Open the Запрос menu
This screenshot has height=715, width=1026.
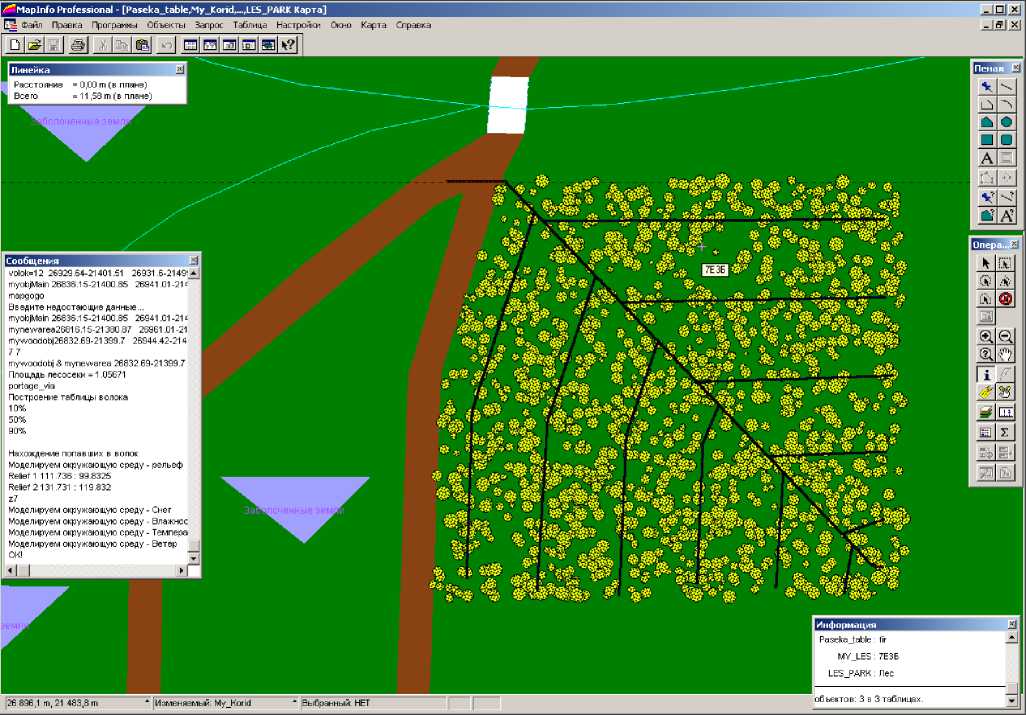pos(209,25)
